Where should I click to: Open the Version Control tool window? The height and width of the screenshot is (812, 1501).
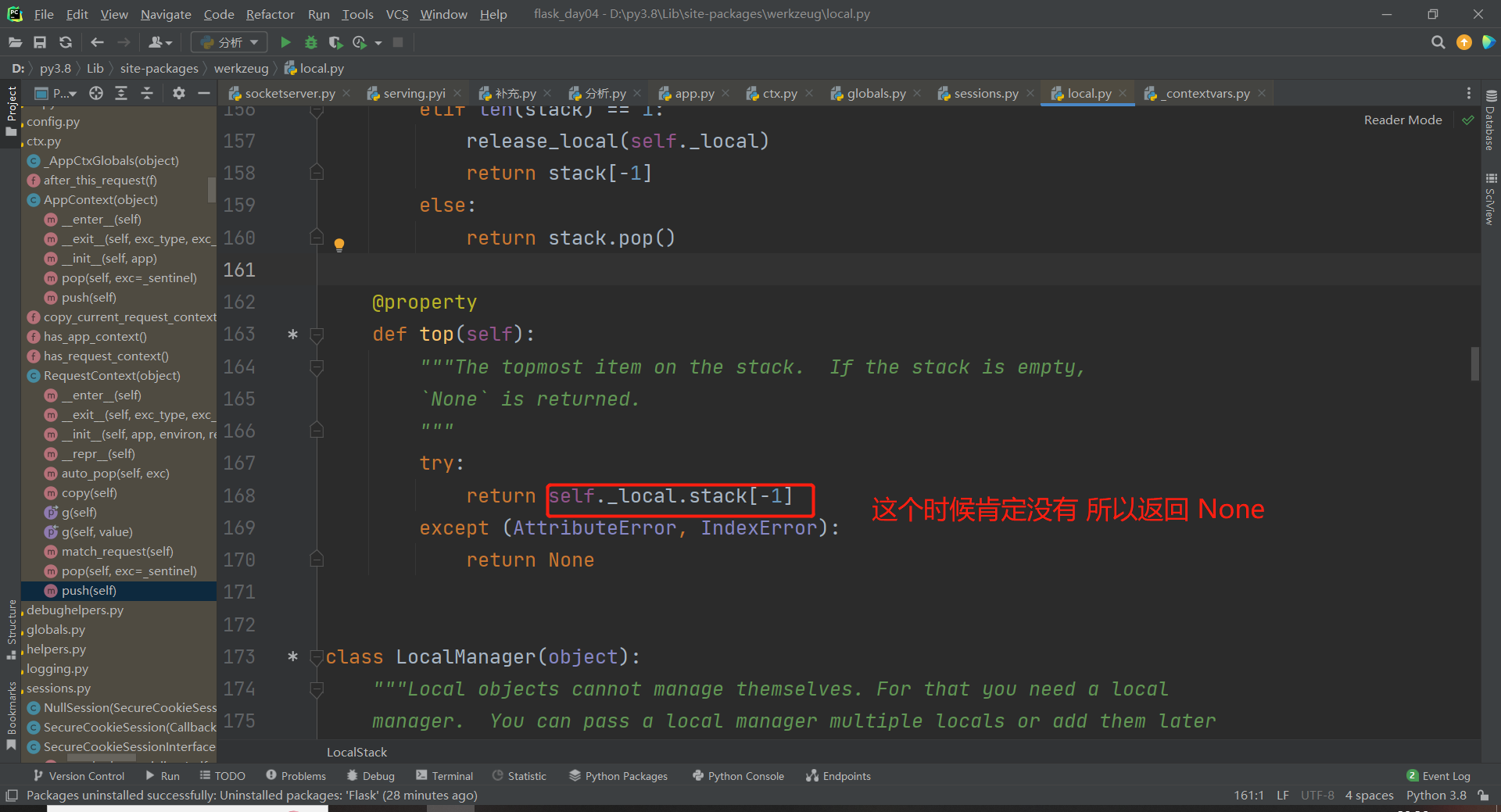tap(79, 776)
